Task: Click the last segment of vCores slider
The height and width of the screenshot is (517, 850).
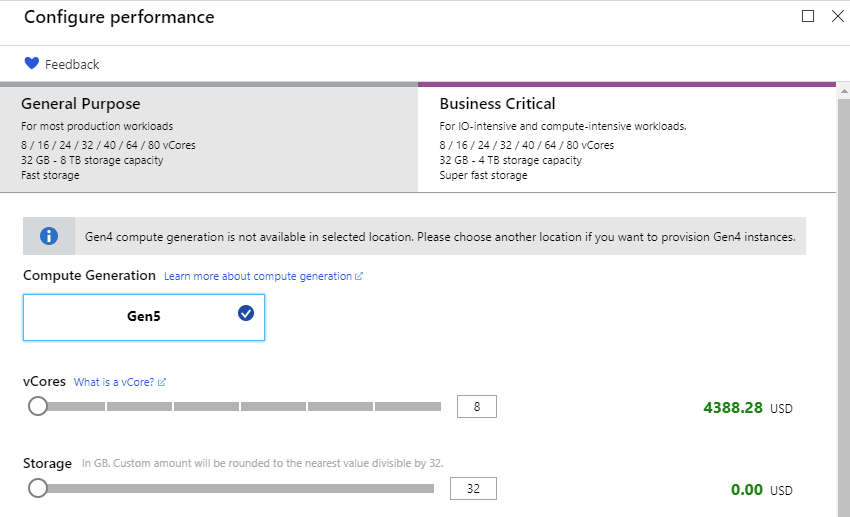Action: 408,406
